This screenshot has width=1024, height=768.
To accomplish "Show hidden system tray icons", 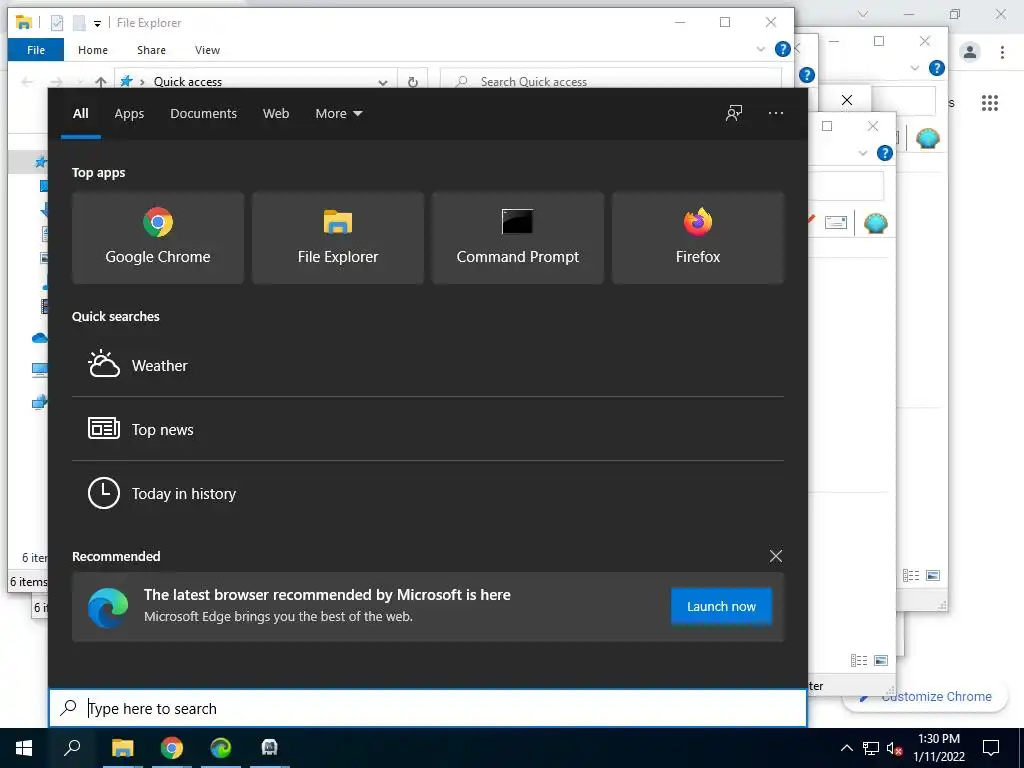I will (x=846, y=748).
